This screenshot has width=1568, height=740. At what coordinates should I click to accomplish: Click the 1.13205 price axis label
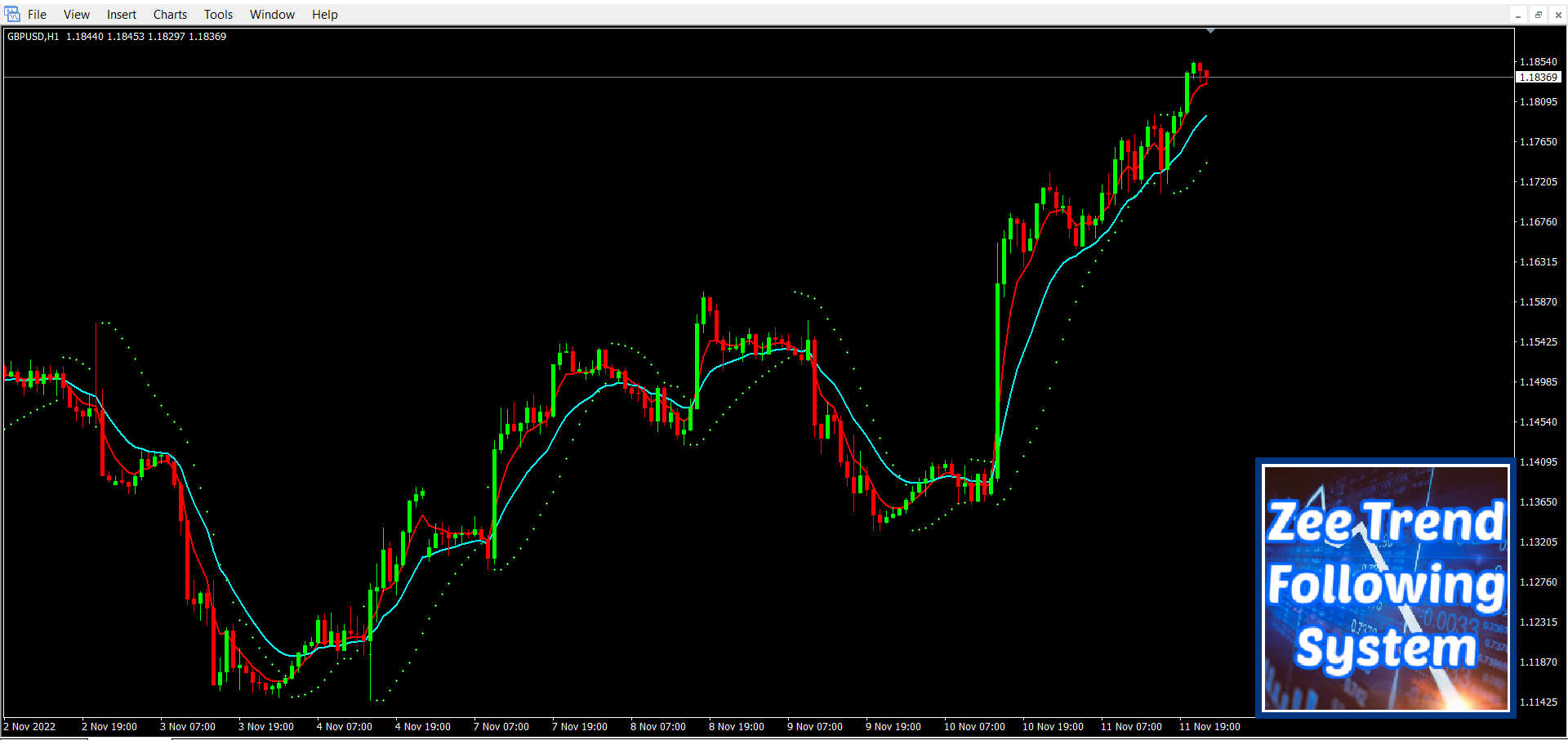[x=1538, y=542]
